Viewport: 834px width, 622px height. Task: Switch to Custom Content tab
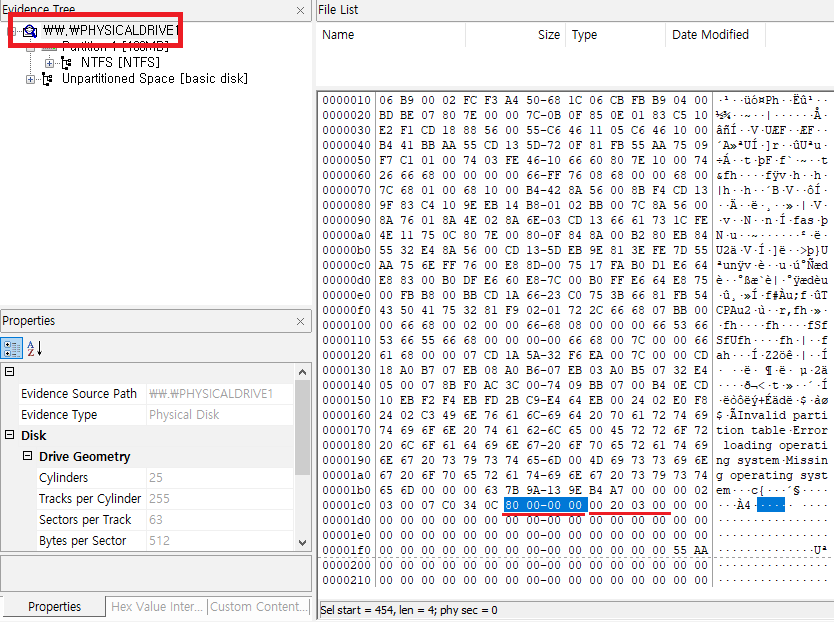point(260,606)
